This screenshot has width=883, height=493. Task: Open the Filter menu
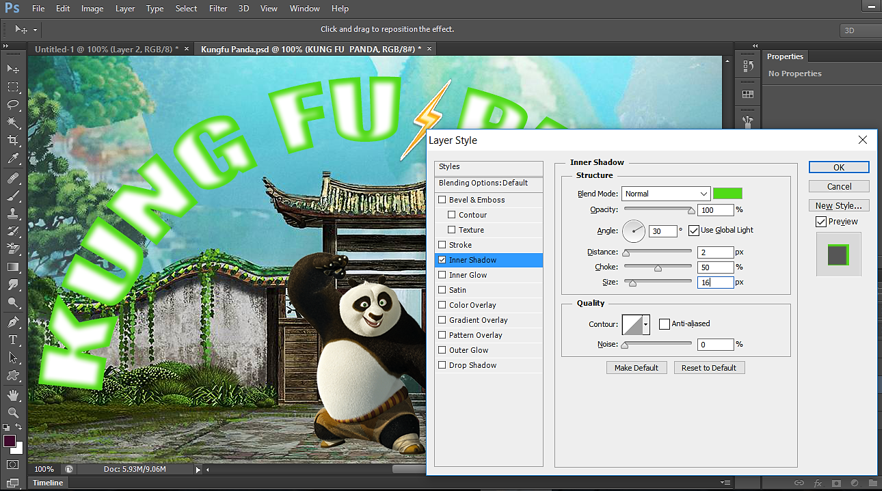pos(218,8)
